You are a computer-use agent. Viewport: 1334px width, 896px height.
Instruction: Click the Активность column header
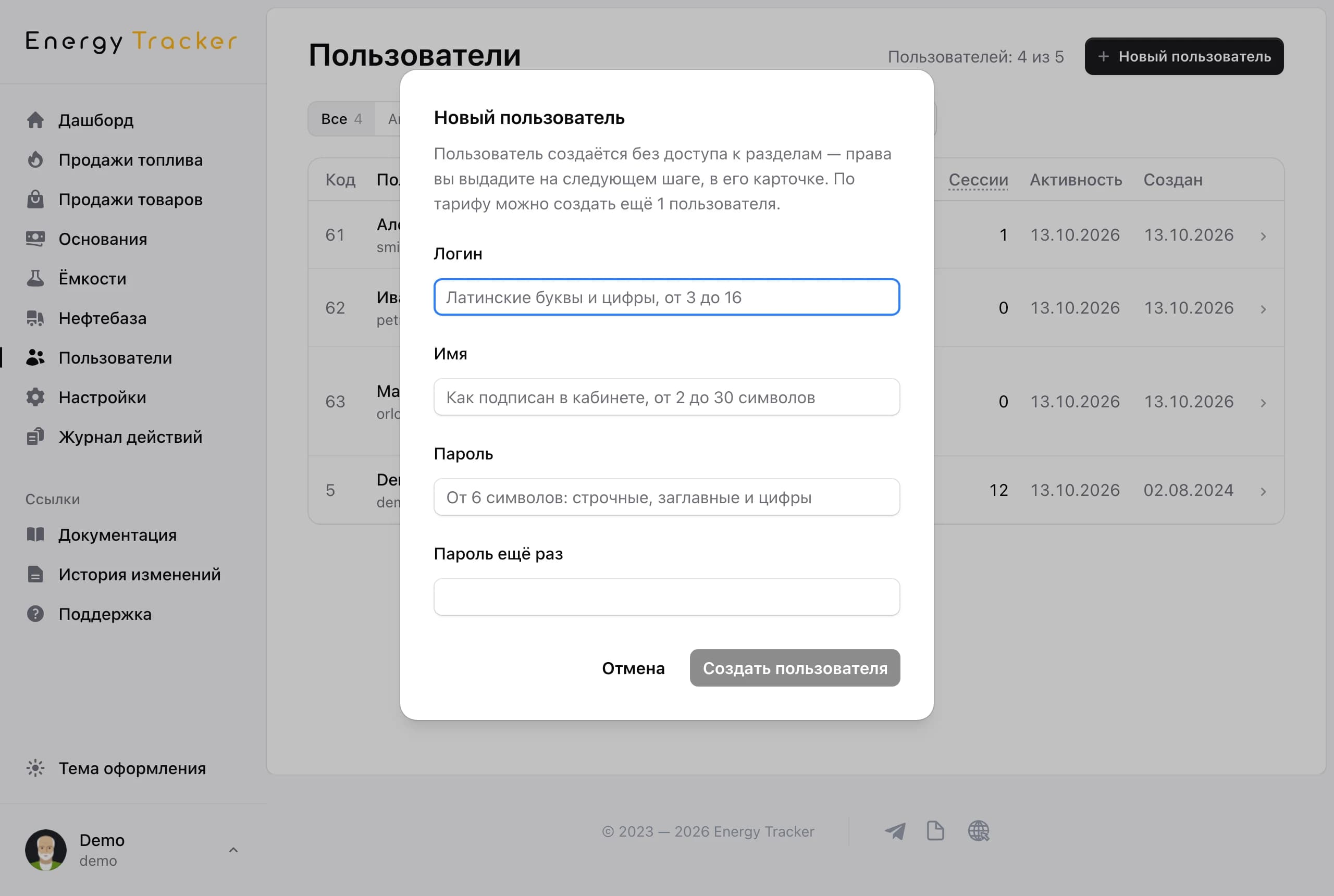pyautogui.click(x=1076, y=179)
